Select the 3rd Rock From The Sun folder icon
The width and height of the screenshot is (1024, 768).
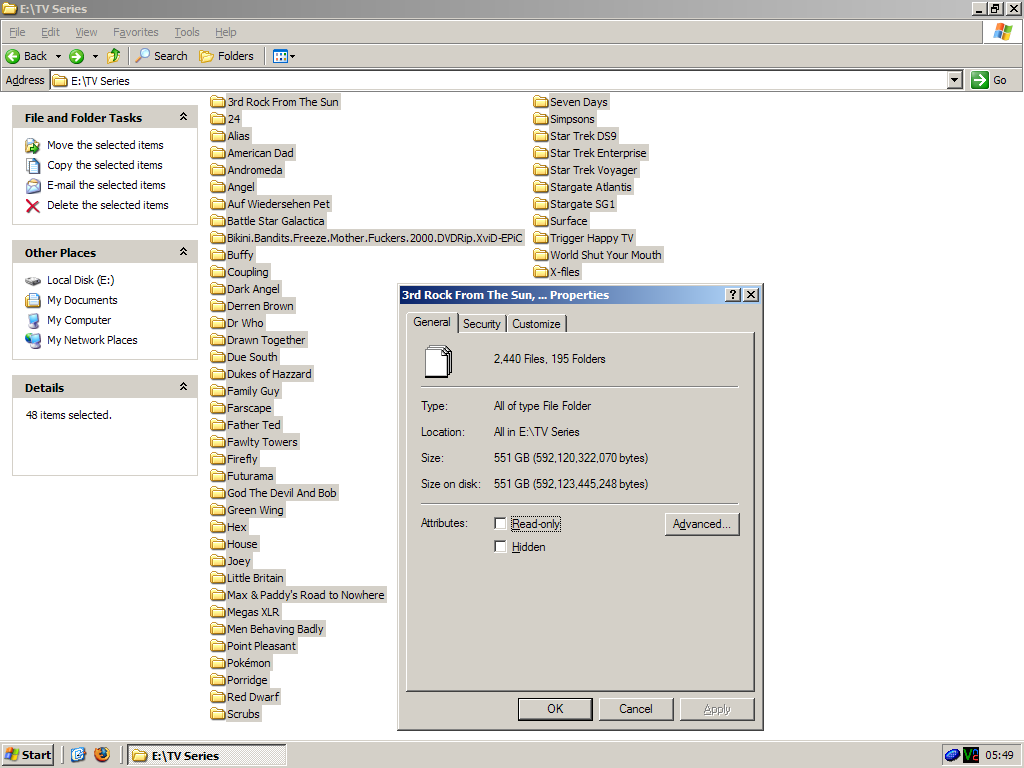coord(217,102)
